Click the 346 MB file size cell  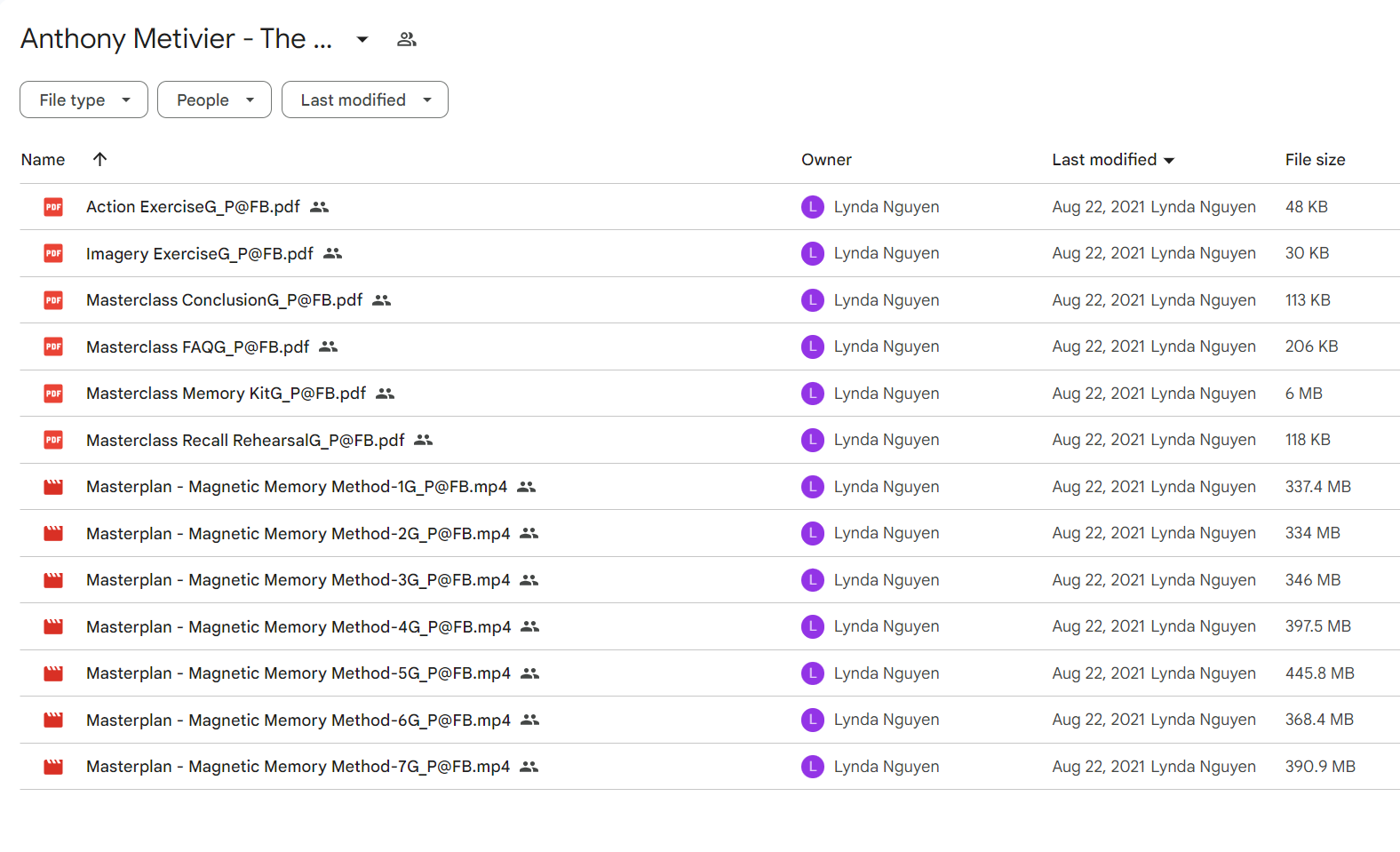1313,580
